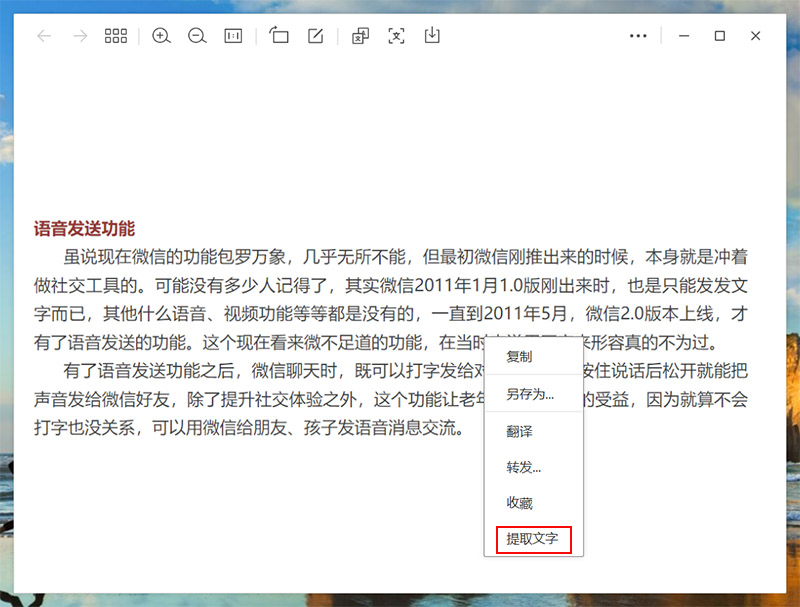Maximize the image viewer window
The width and height of the screenshot is (800, 607).
pyautogui.click(x=719, y=36)
